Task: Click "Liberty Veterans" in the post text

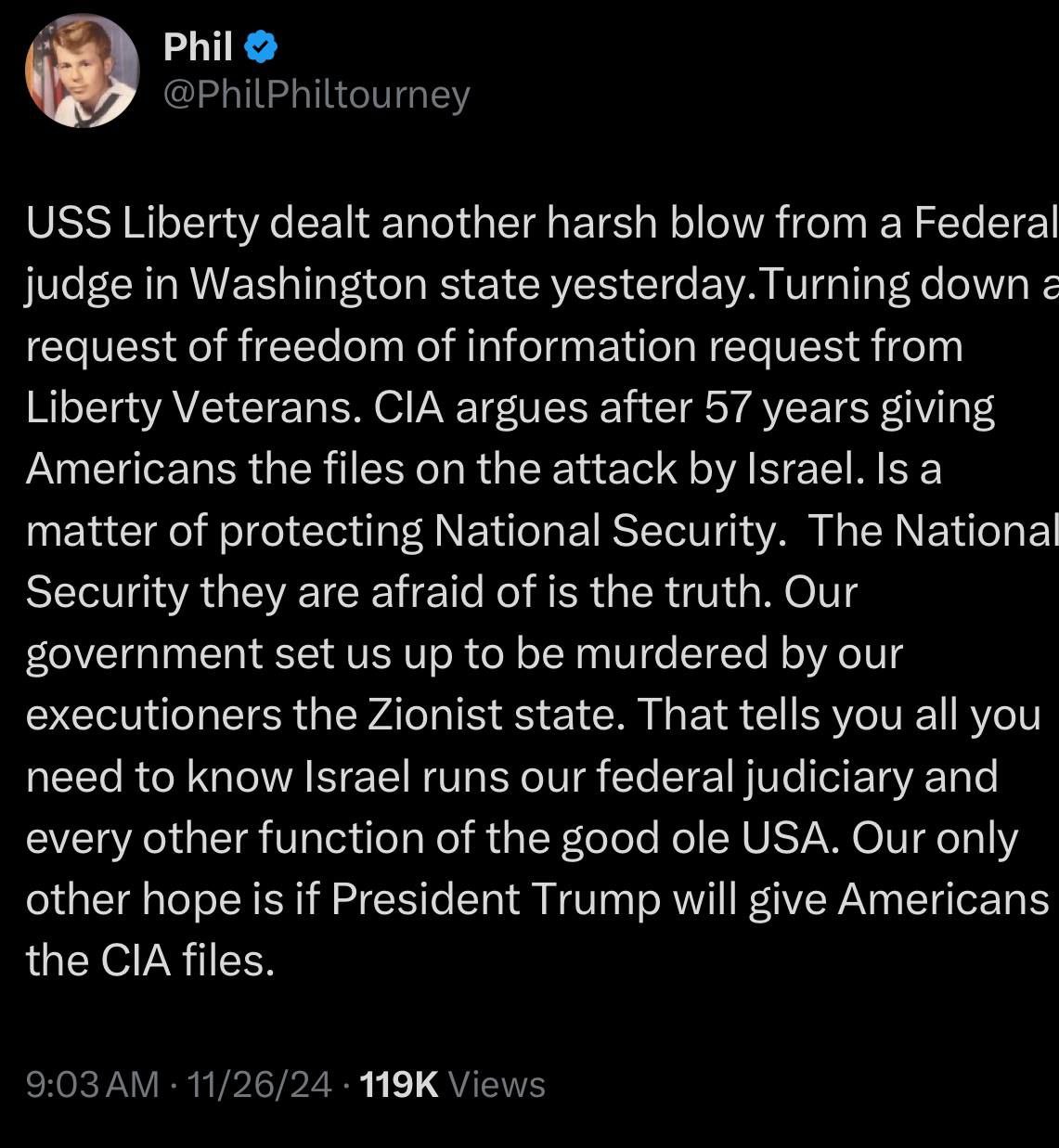Action: pos(193,407)
